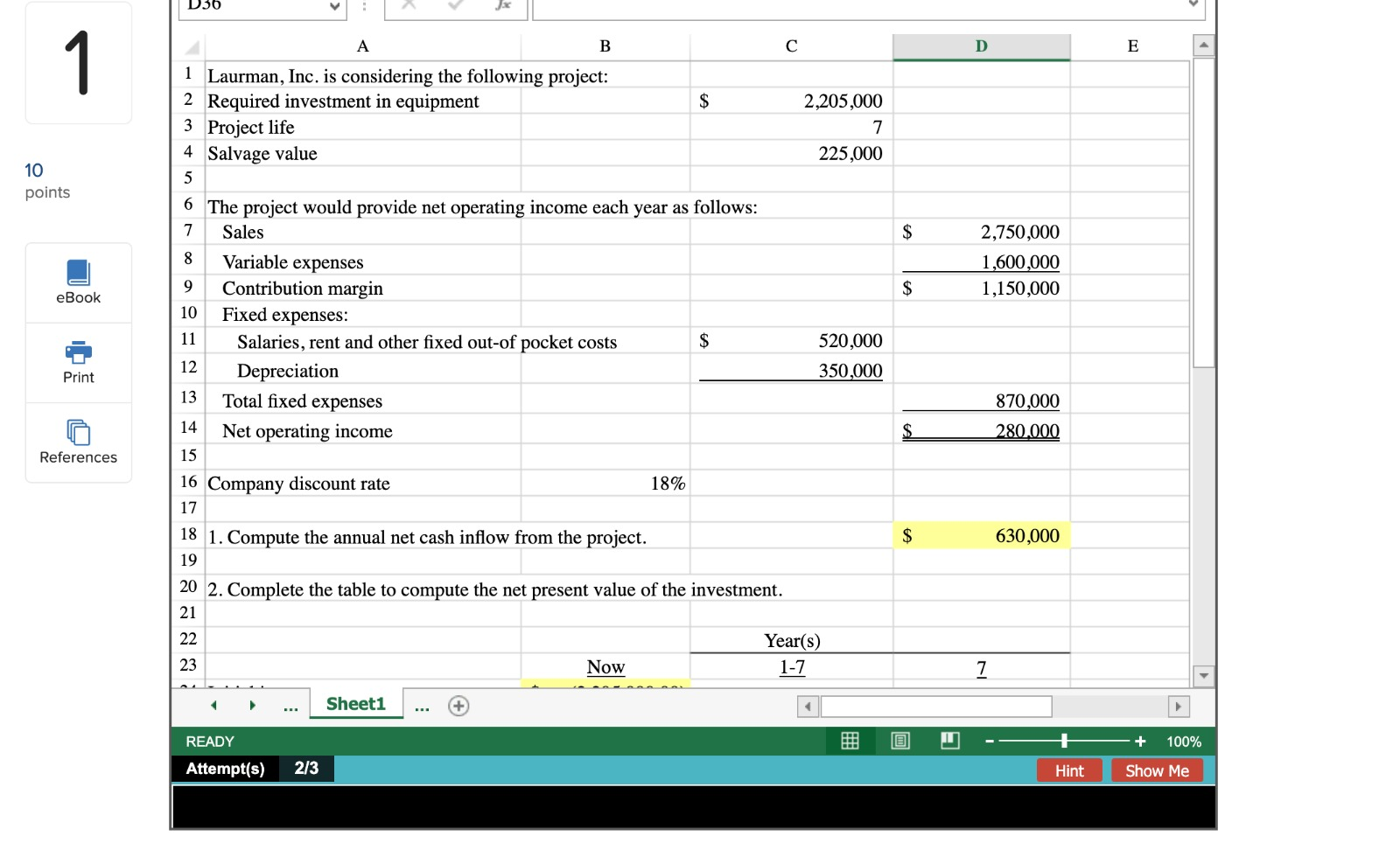Switch to Page Break Preview icon
The height and width of the screenshot is (850, 1400).
950,742
